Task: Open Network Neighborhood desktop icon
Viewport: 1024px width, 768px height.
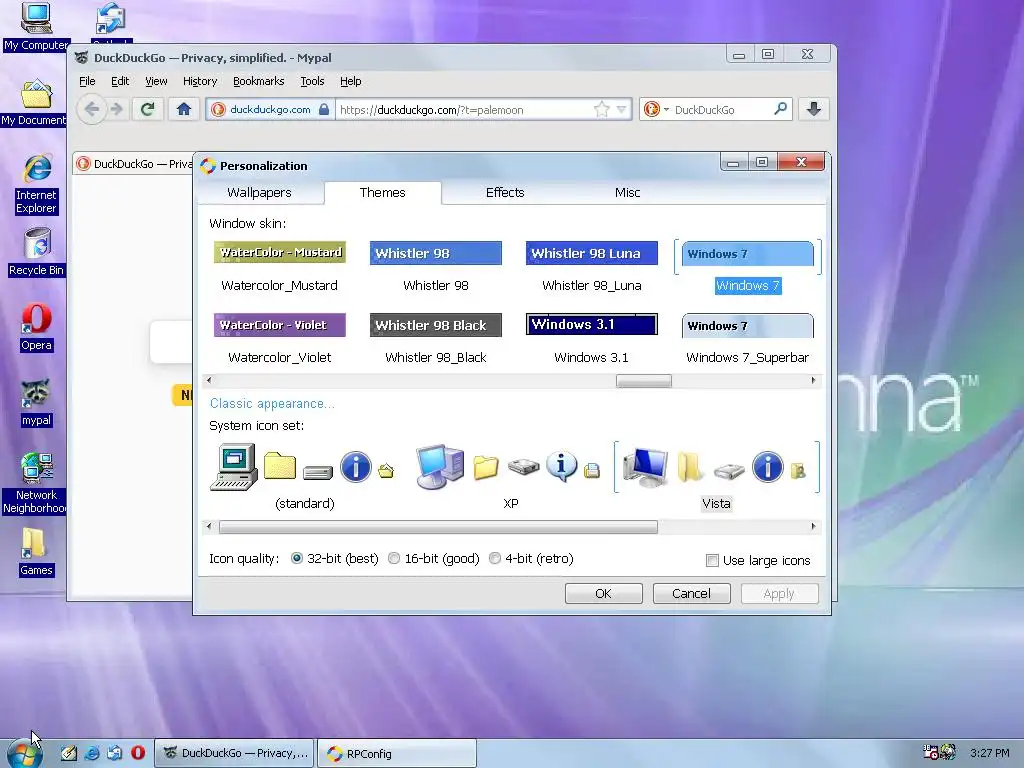Action: click(x=37, y=483)
